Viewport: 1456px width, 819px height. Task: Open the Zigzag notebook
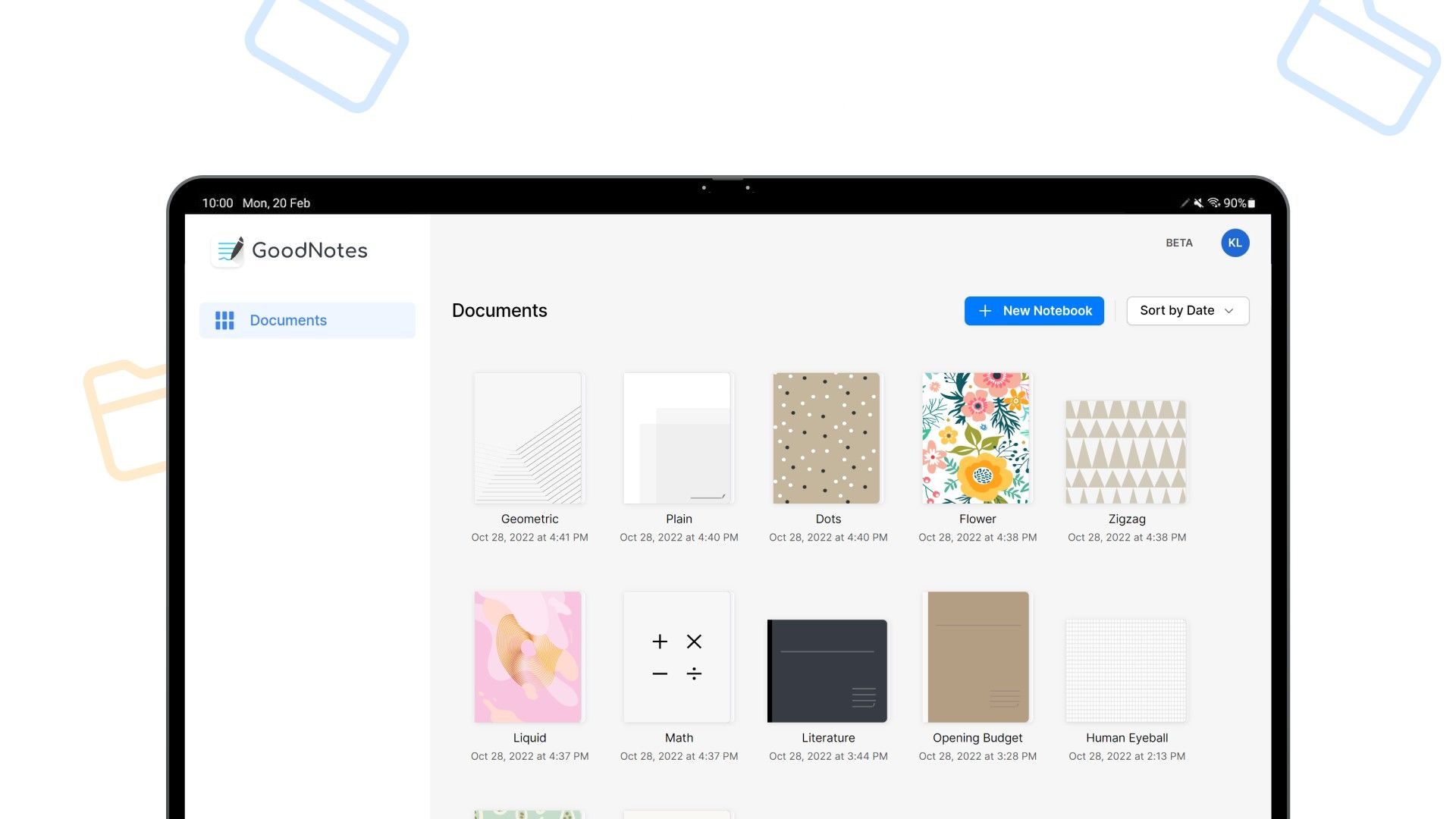point(1126,438)
